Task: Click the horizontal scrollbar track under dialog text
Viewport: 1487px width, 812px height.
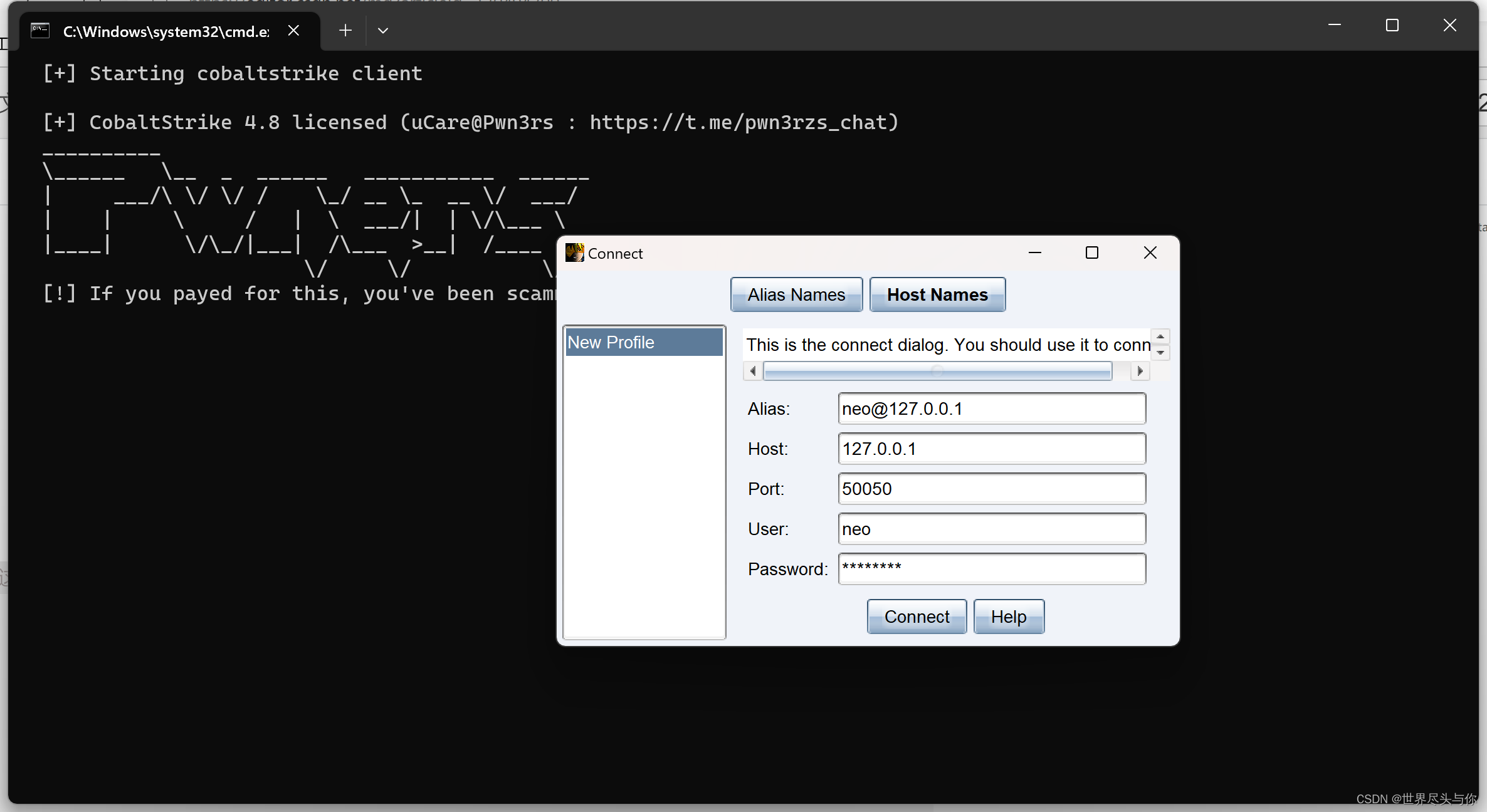Action: [937, 371]
